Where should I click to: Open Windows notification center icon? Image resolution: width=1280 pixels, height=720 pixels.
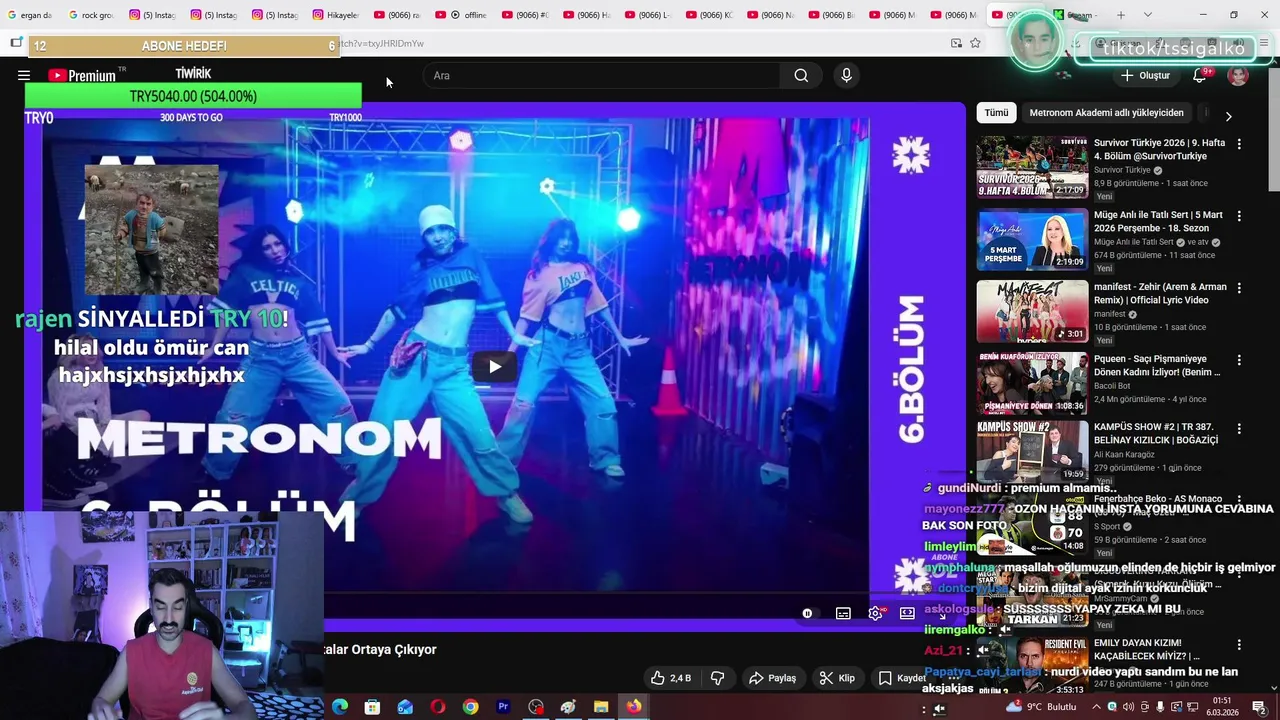[1259, 707]
